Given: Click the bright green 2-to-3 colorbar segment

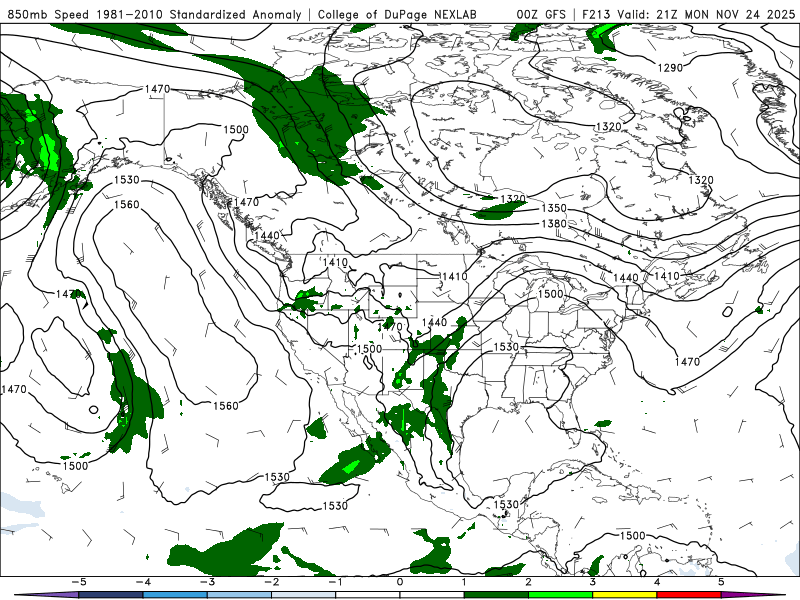Looking at the screenshot, I should (x=560, y=595).
